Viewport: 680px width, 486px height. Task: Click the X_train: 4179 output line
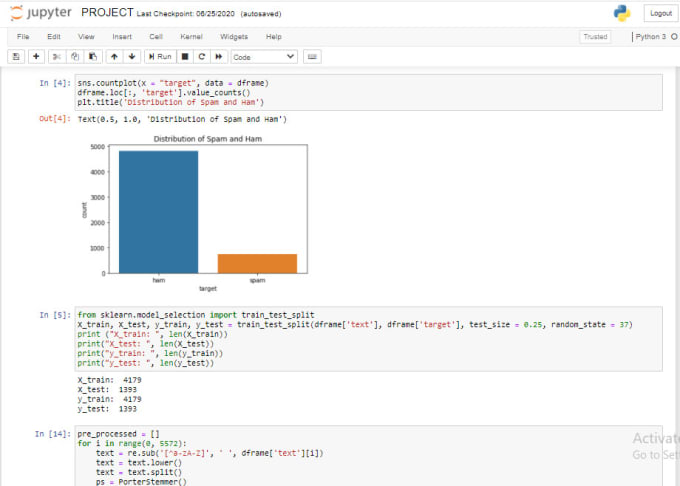[109, 380]
